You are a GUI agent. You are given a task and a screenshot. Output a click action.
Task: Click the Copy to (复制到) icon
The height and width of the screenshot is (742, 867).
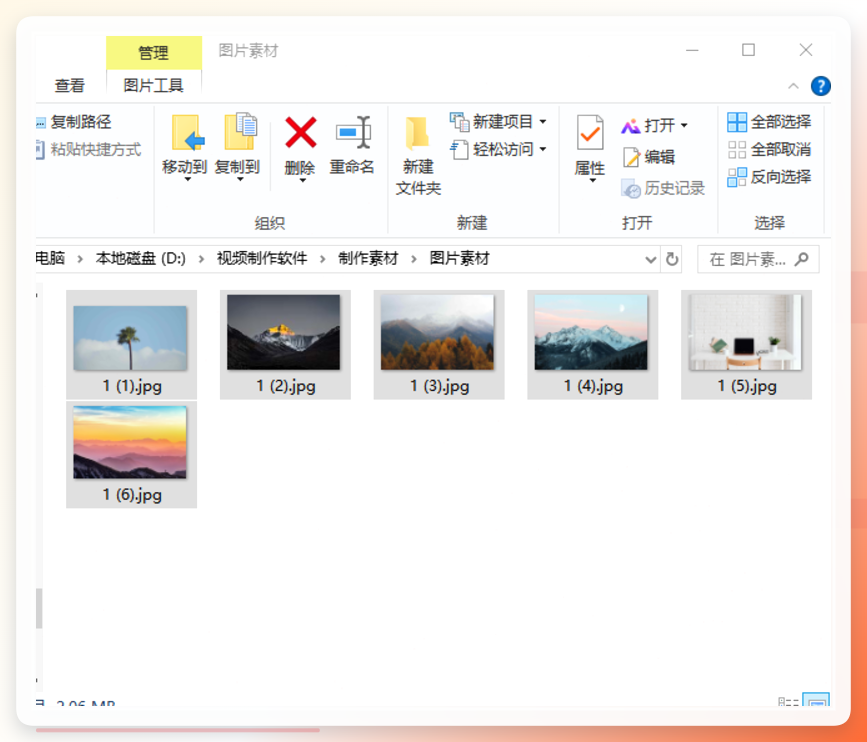point(240,132)
